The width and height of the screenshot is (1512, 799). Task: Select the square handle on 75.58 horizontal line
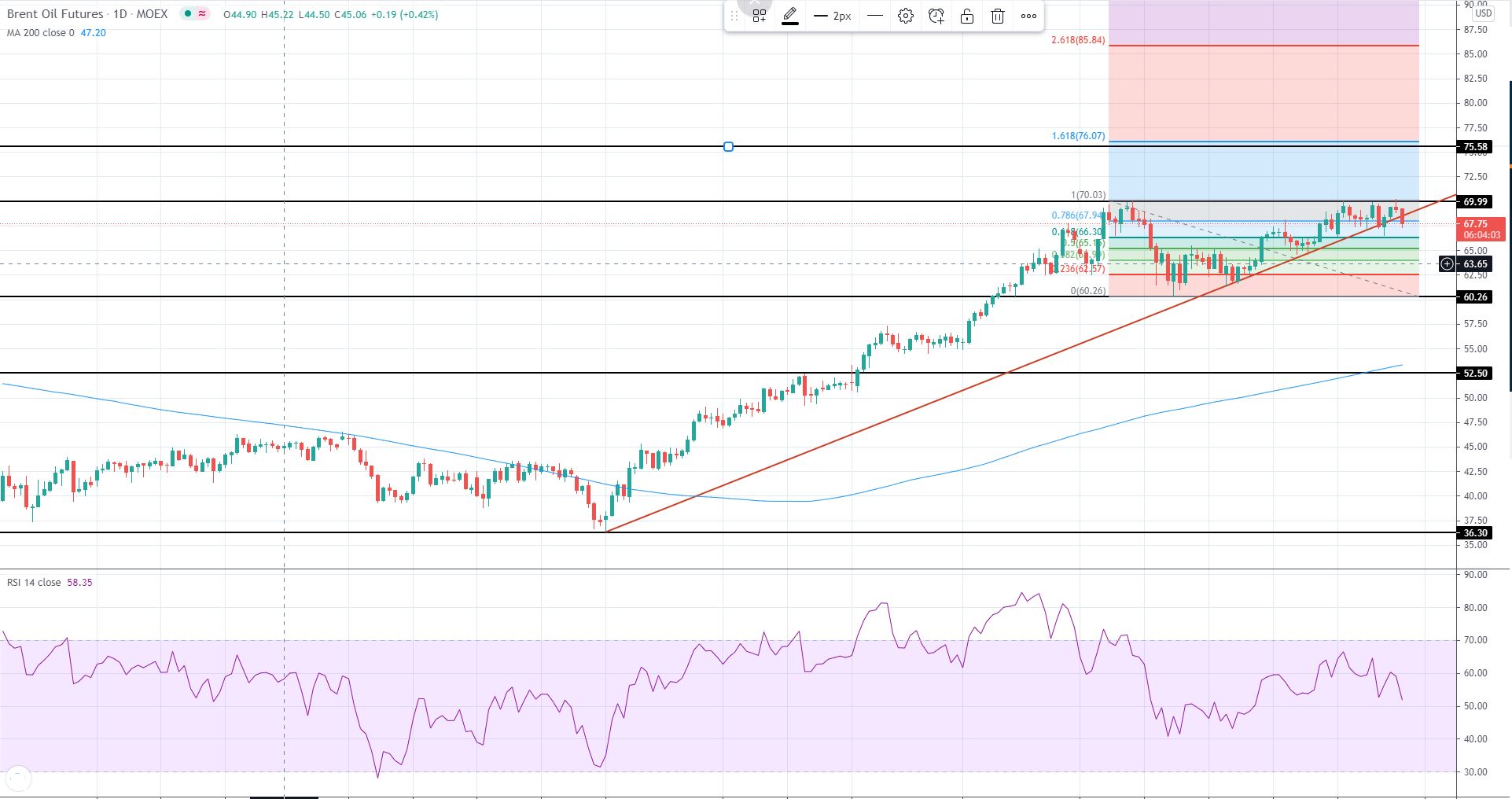pyautogui.click(x=728, y=147)
